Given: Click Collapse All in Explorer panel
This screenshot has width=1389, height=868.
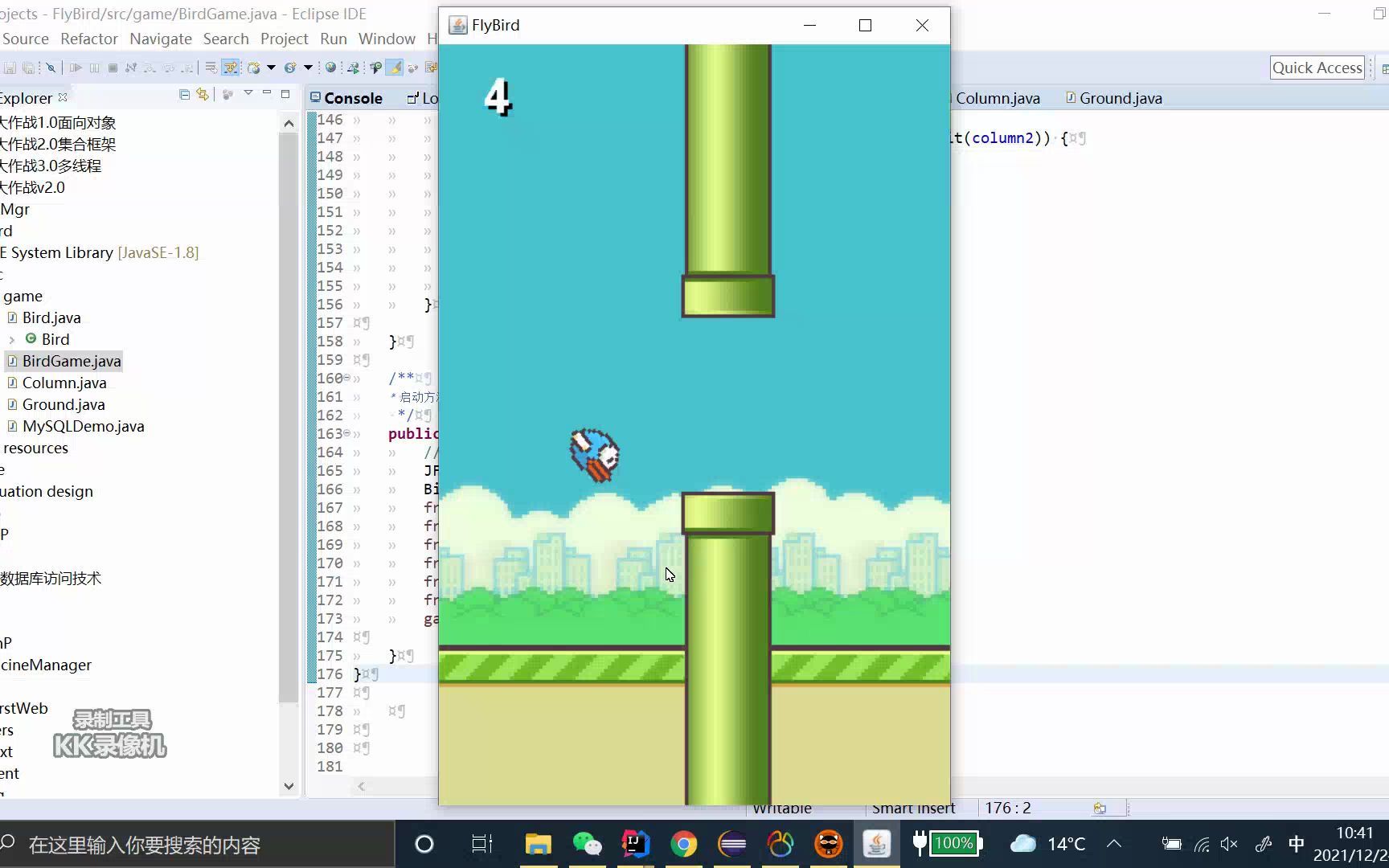Looking at the screenshot, I should tap(184, 95).
